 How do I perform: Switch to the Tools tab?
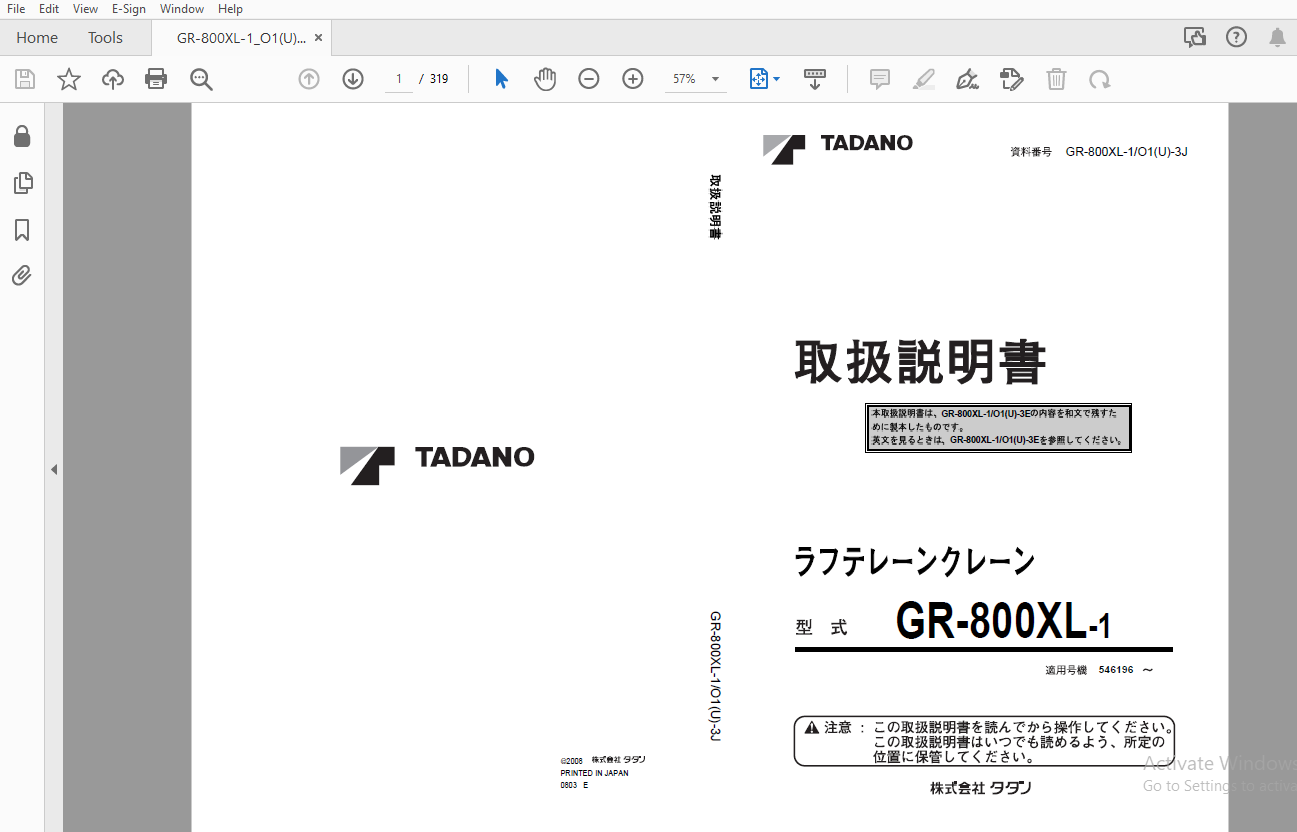tap(105, 38)
